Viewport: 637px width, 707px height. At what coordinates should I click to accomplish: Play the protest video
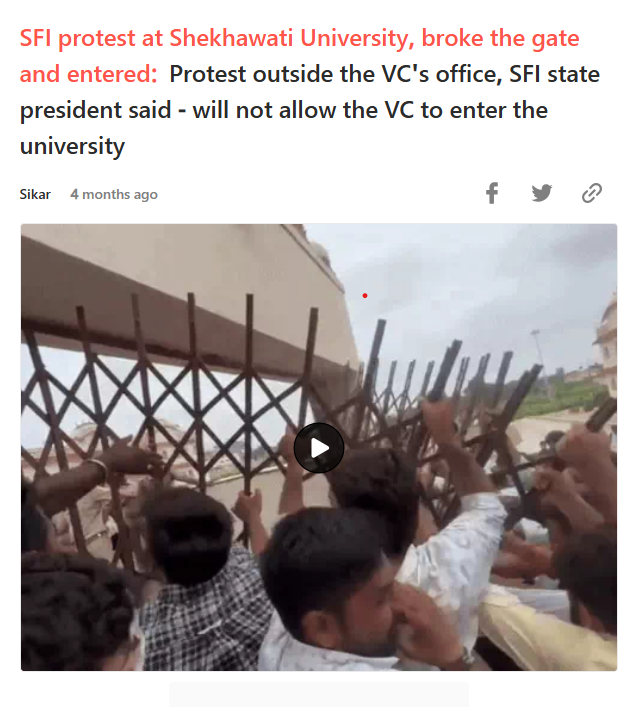[319, 448]
